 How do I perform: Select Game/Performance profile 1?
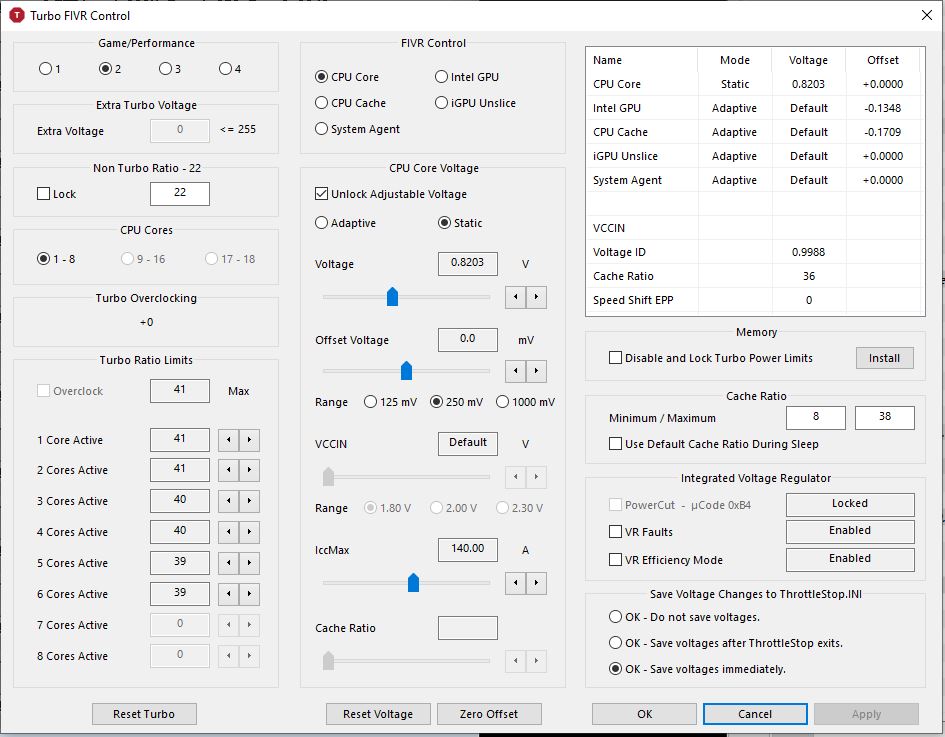(x=49, y=69)
